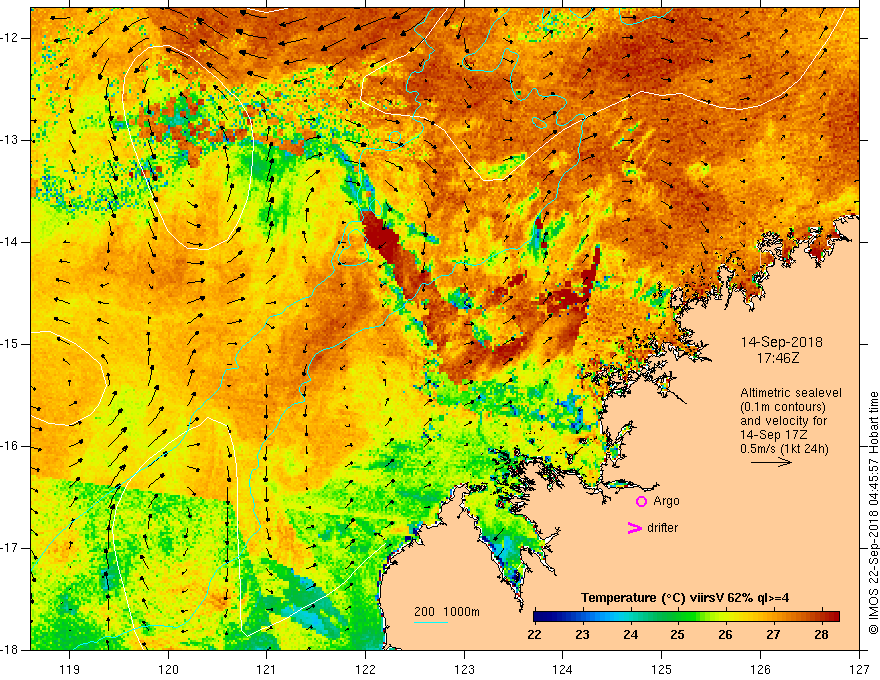
Task: Click the '120' longitude axis label
Action: click(x=168, y=669)
